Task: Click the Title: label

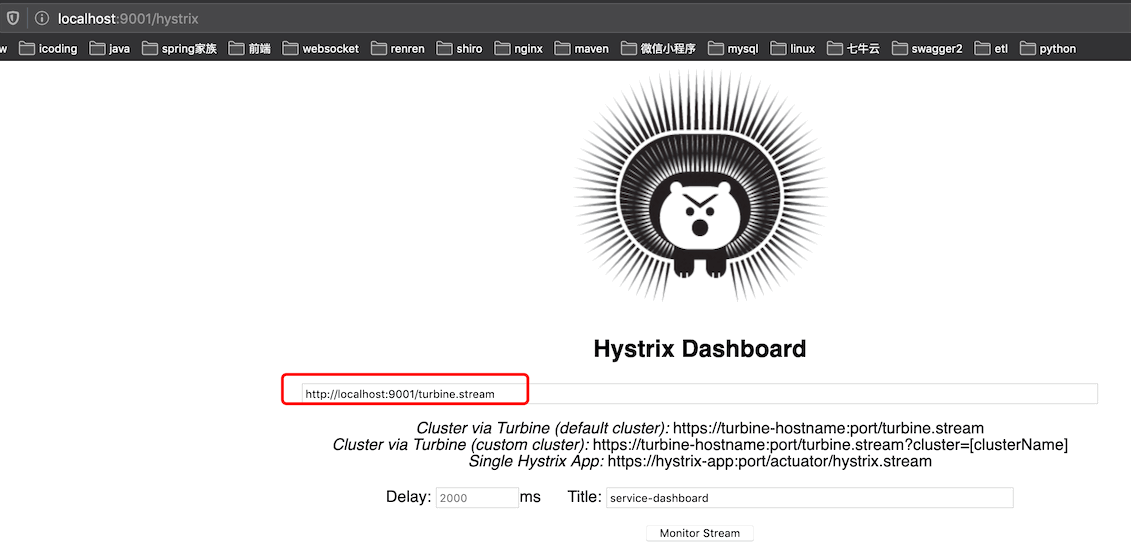Action: click(x=584, y=497)
